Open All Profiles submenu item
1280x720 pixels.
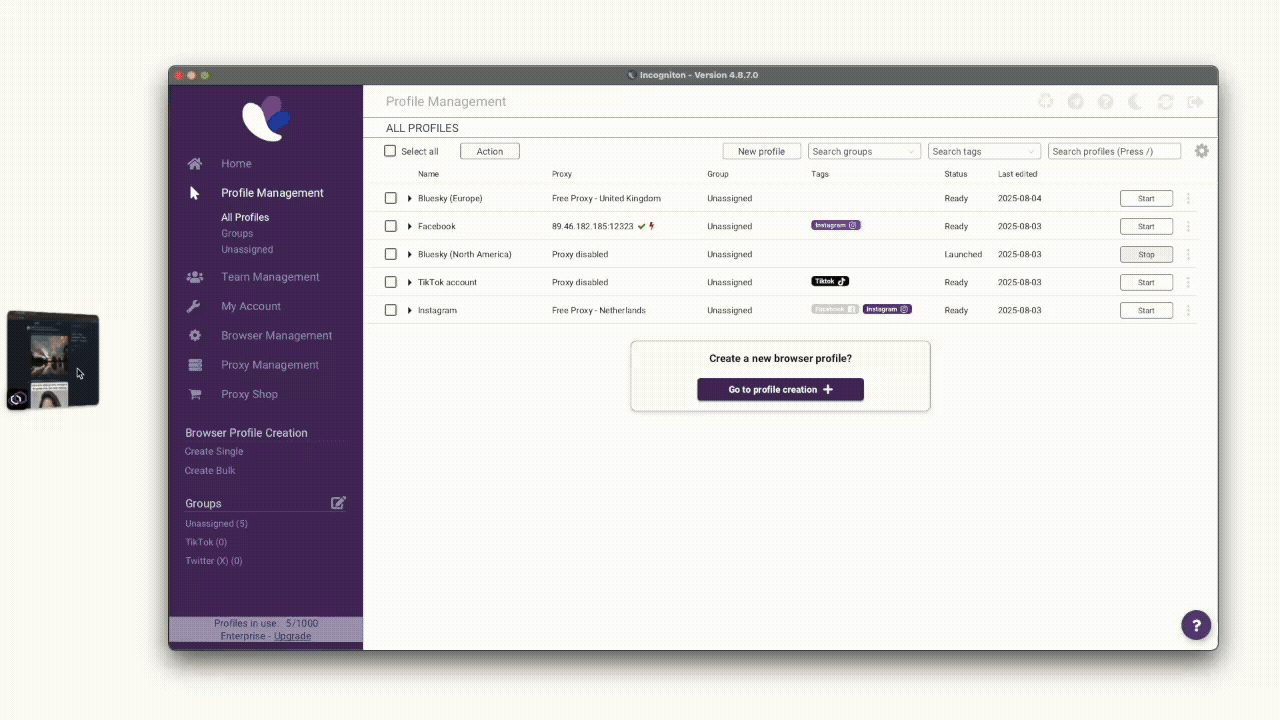click(245, 217)
